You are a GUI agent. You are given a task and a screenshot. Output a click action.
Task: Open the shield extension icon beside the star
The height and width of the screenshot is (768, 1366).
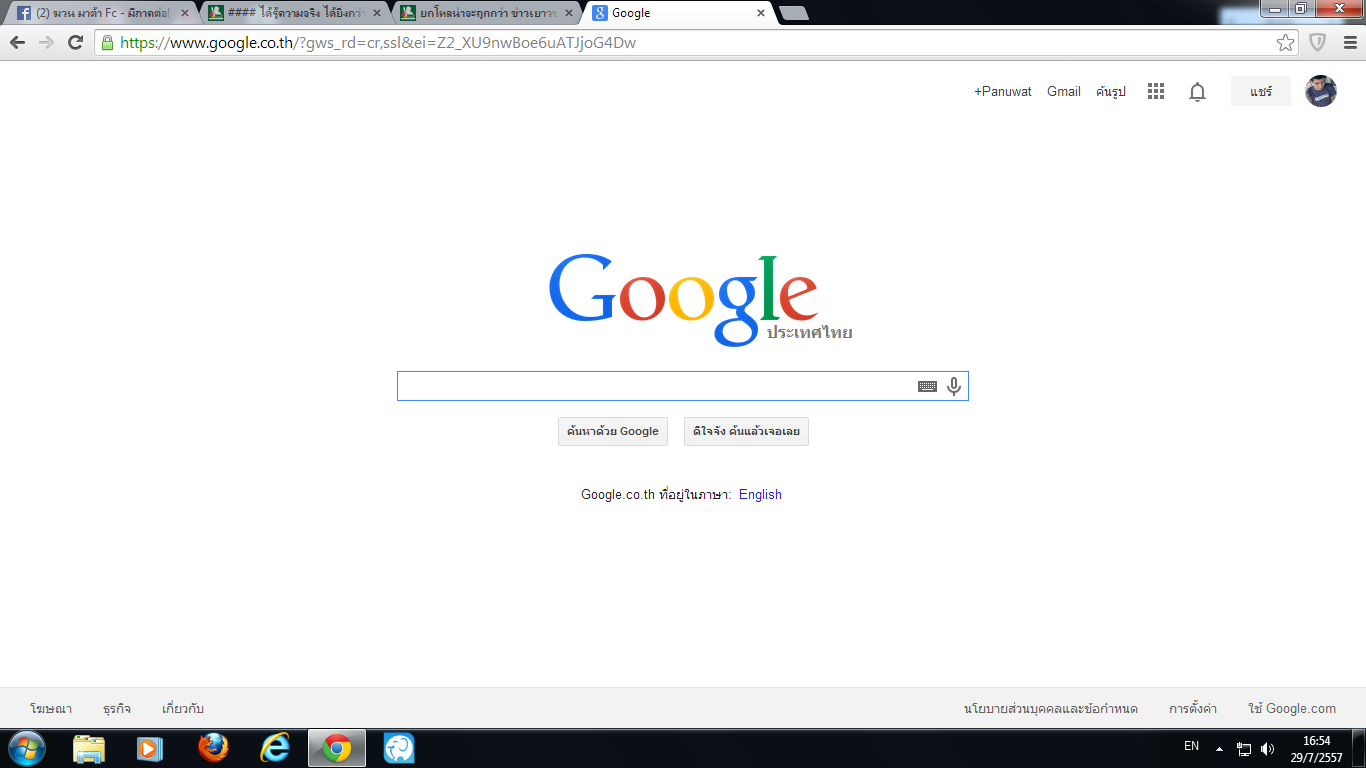pyautogui.click(x=1318, y=43)
